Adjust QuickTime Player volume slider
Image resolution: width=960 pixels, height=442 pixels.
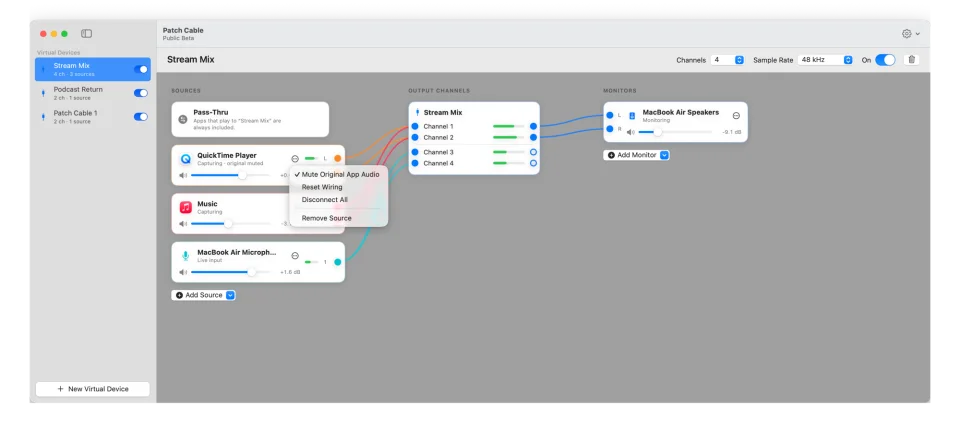230,175
